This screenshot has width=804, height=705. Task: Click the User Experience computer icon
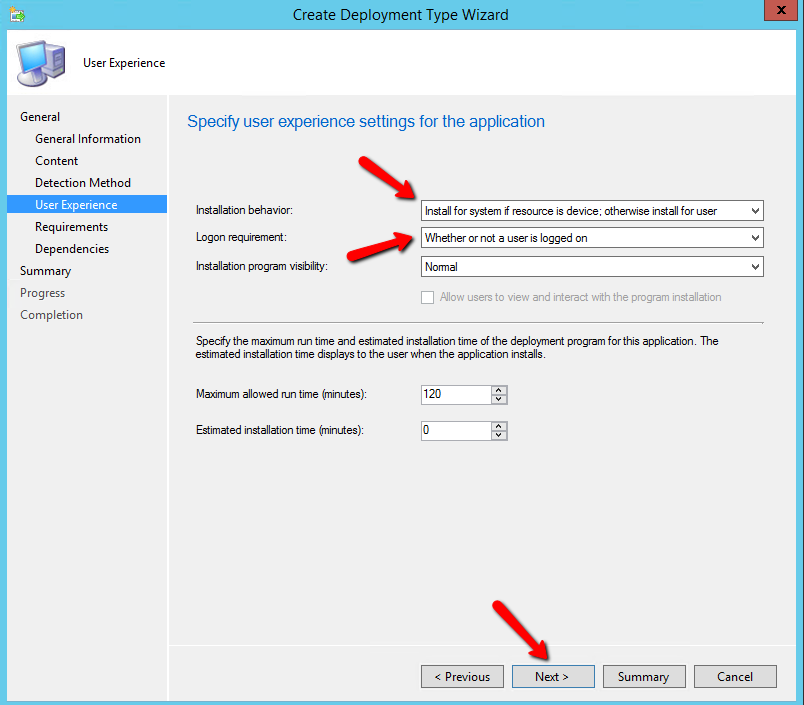[39, 63]
